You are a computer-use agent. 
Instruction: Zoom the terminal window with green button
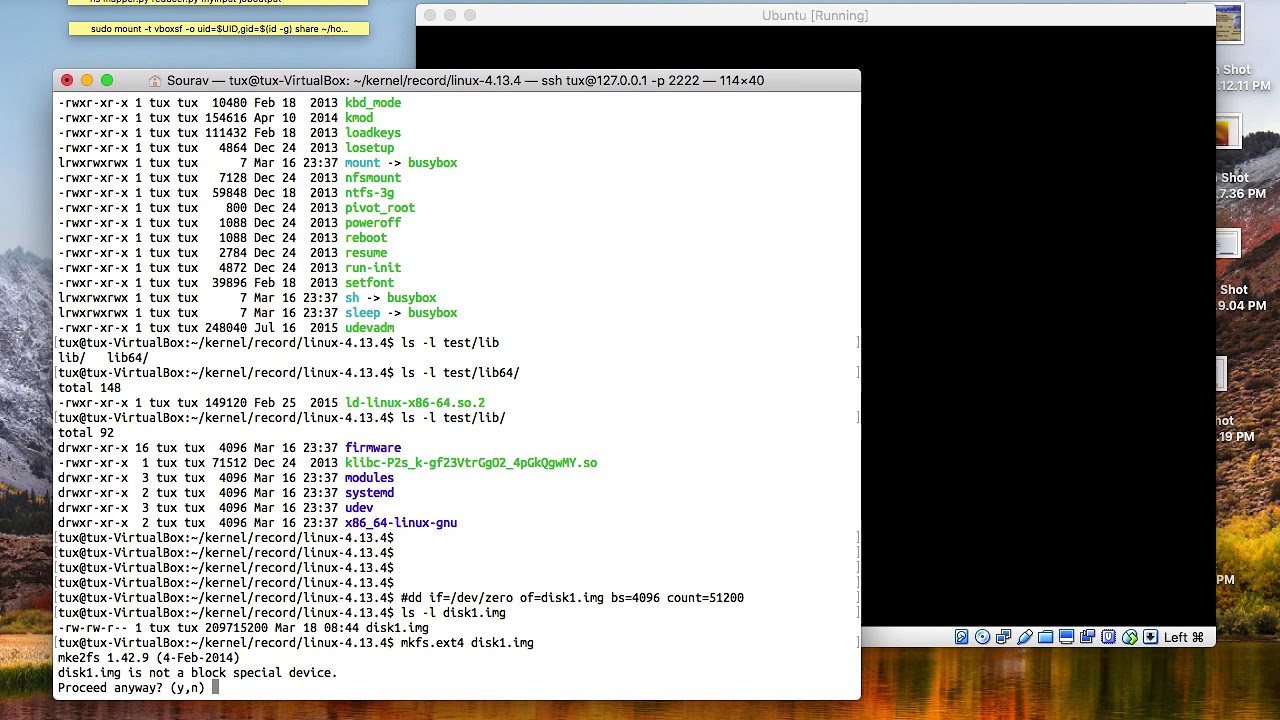(x=107, y=80)
